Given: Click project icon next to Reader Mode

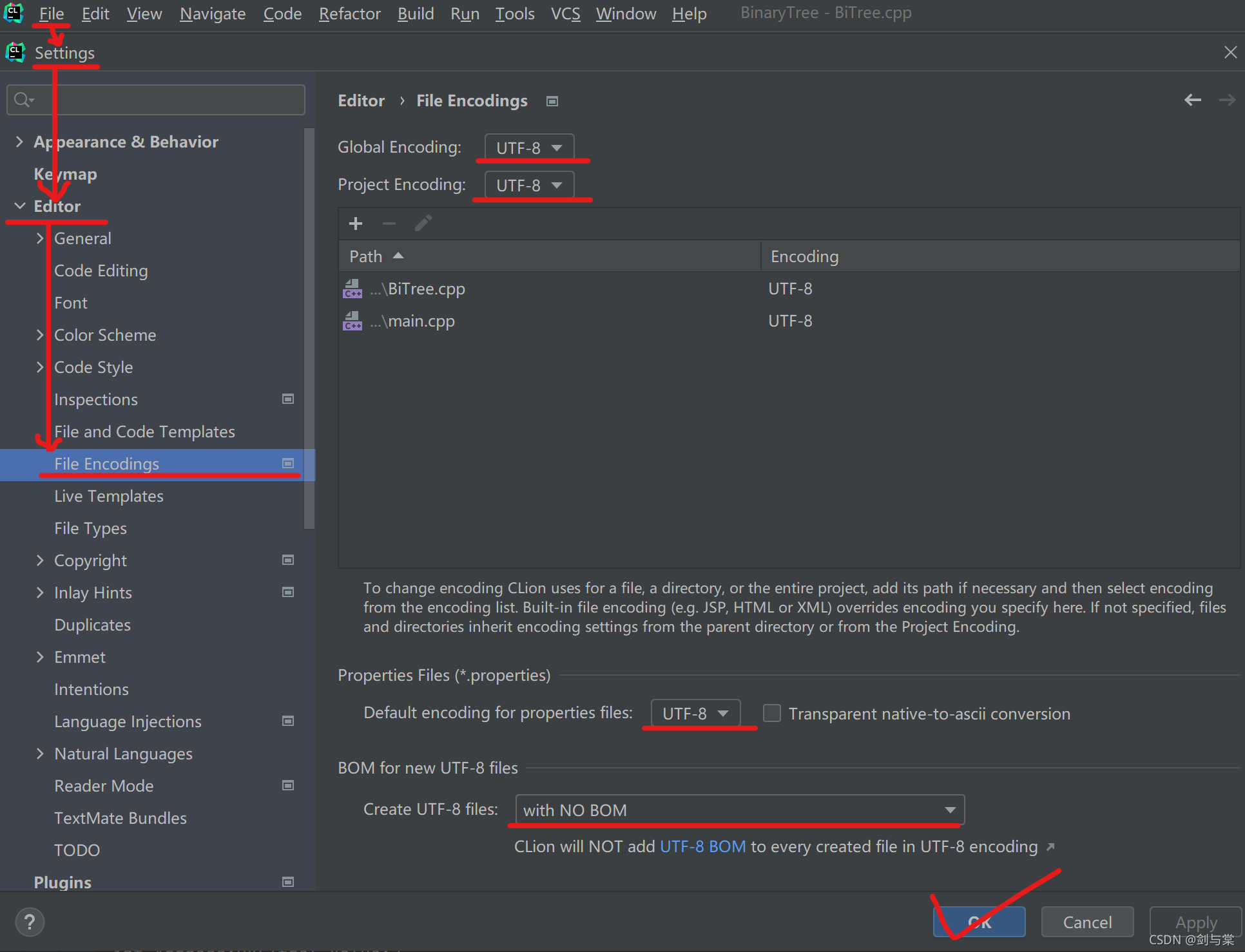Looking at the screenshot, I should (x=288, y=786).
